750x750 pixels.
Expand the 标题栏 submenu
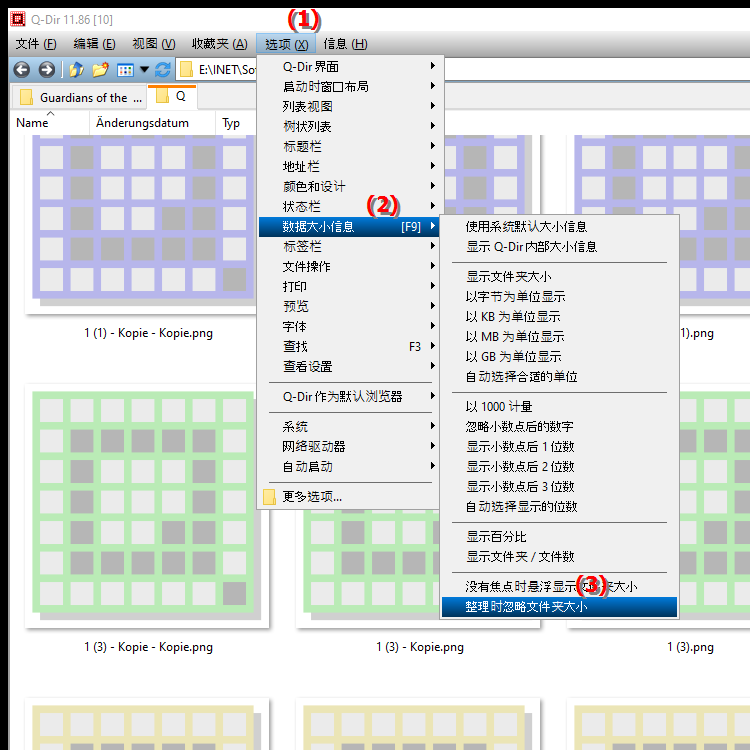point(349,146)
